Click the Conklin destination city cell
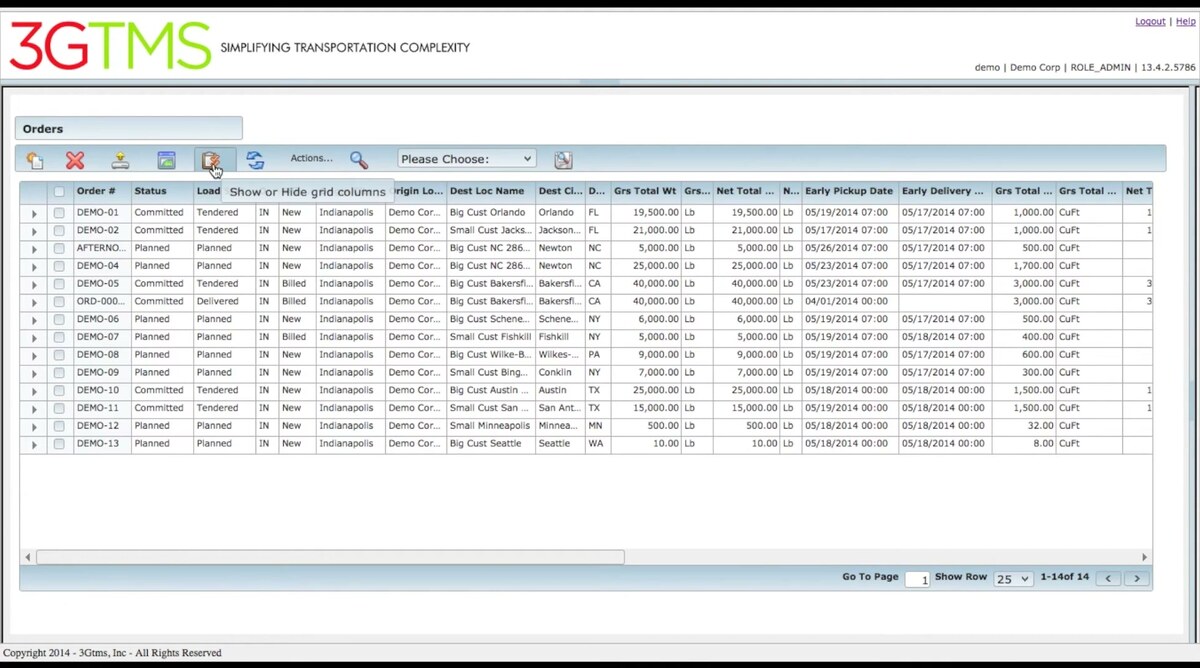Image resolution: width=1200 pixels, height=668 pixels. [560, 372]
